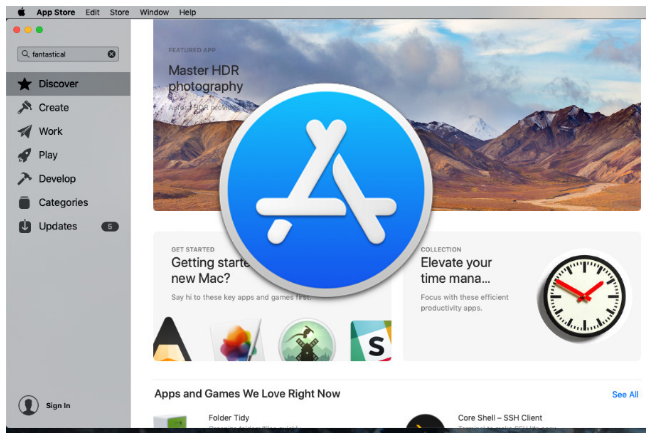Open the Work paper plane icon
This screenshot has width=656, height=438.
coord(25,131)
